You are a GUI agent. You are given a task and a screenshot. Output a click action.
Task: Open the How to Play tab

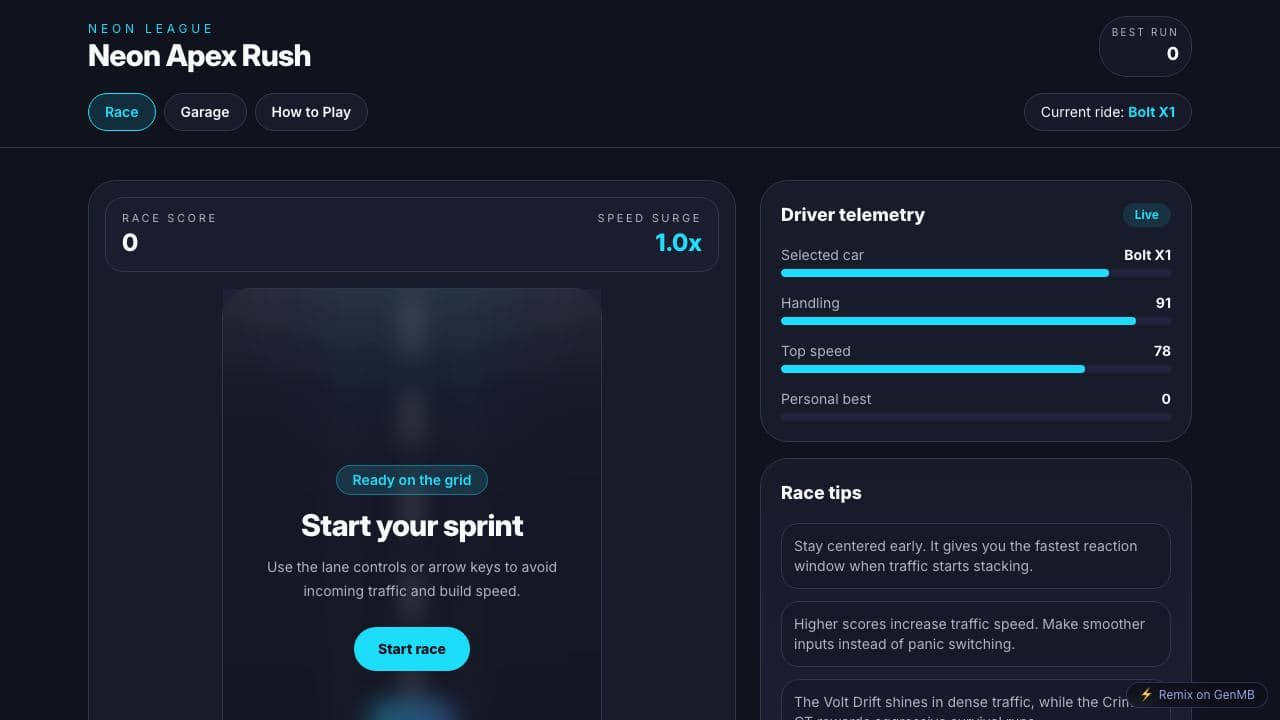311,112
